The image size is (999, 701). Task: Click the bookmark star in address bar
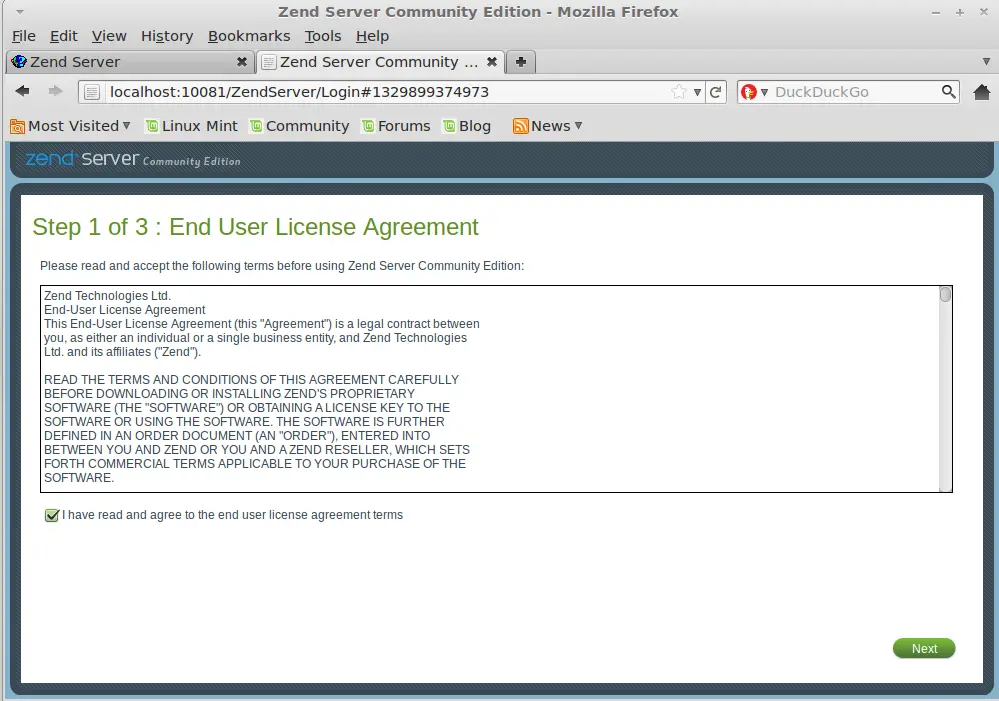point(679,92)
